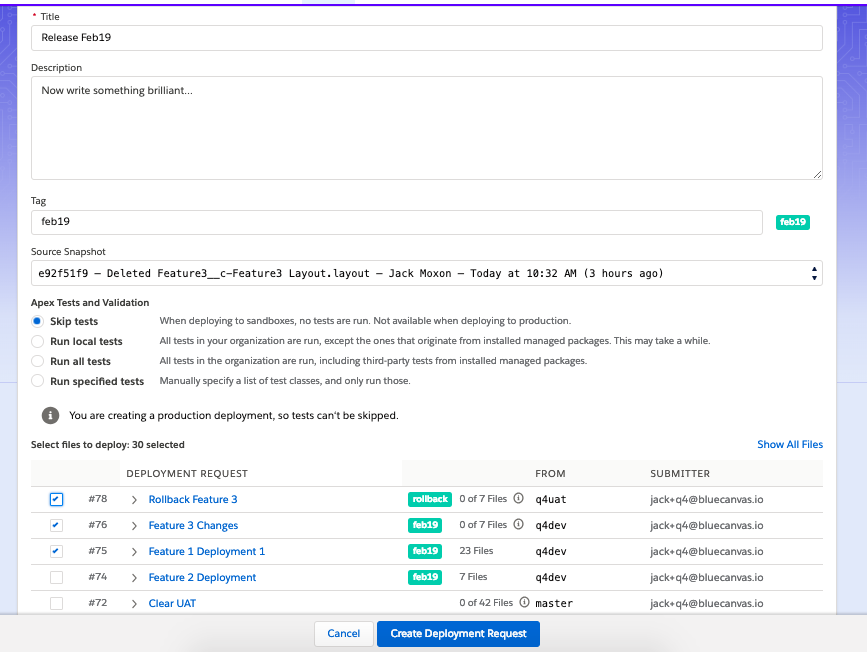
Task: Click submitter email in Rollback Feature 3 row
Action: (x=707, y=499)
